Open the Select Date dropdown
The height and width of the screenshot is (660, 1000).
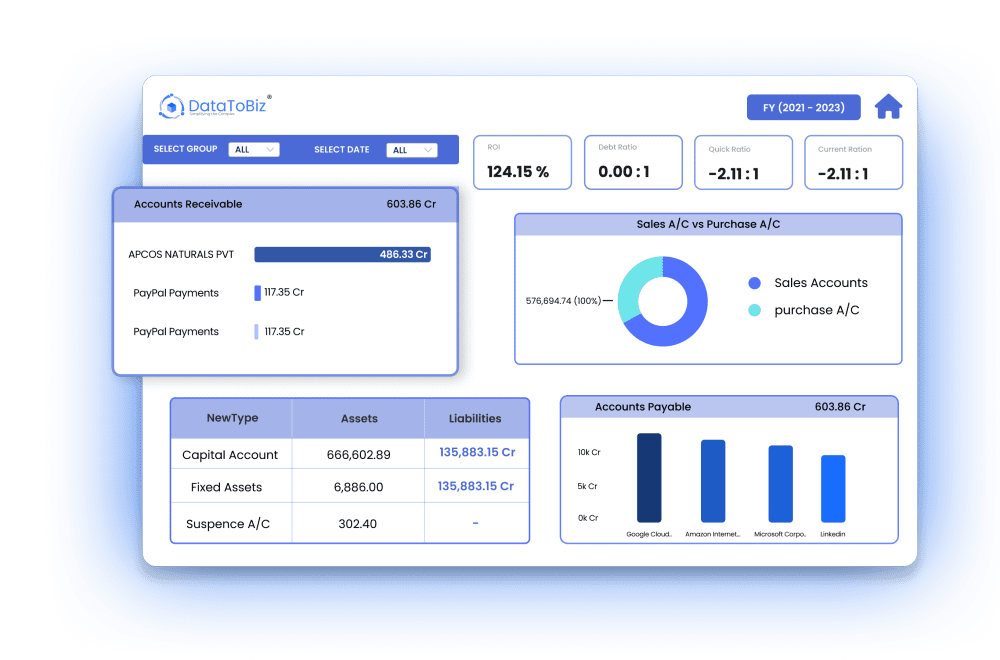click(413, 150)
